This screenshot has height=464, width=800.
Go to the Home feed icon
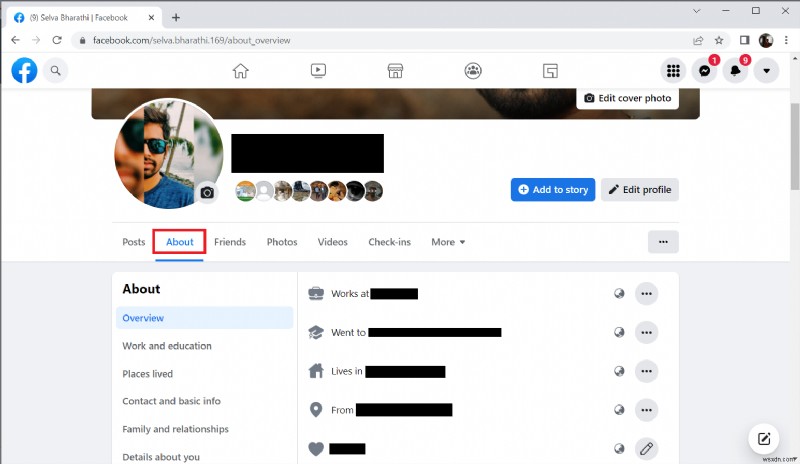coord(240,70)
